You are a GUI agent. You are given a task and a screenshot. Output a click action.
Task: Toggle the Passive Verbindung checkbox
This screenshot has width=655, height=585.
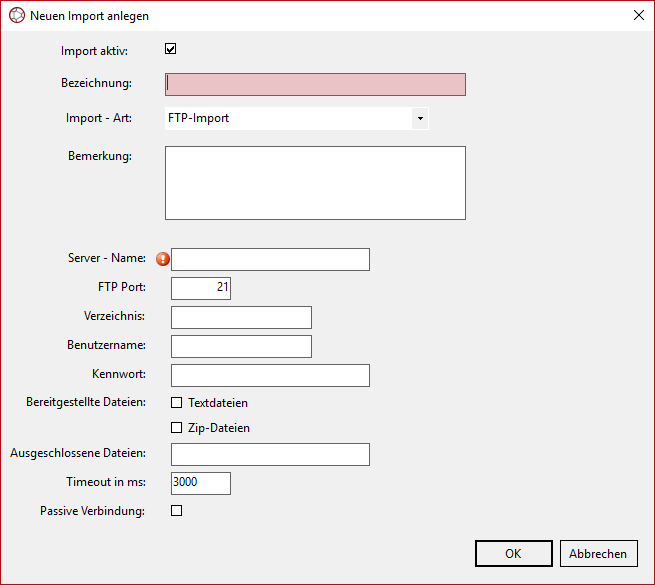(x=177, y=511)
